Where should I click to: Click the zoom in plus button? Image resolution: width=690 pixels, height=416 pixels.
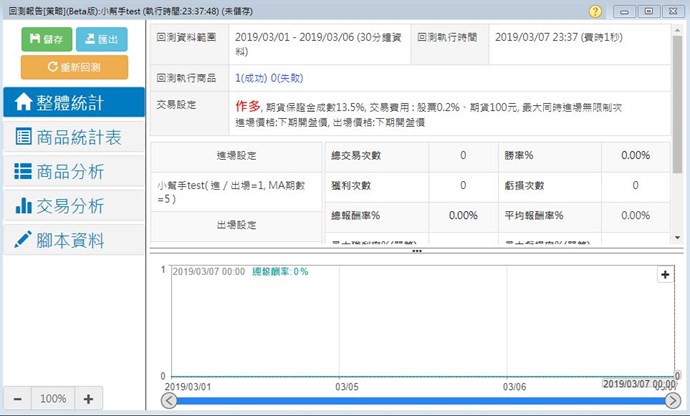coord(88,398)
